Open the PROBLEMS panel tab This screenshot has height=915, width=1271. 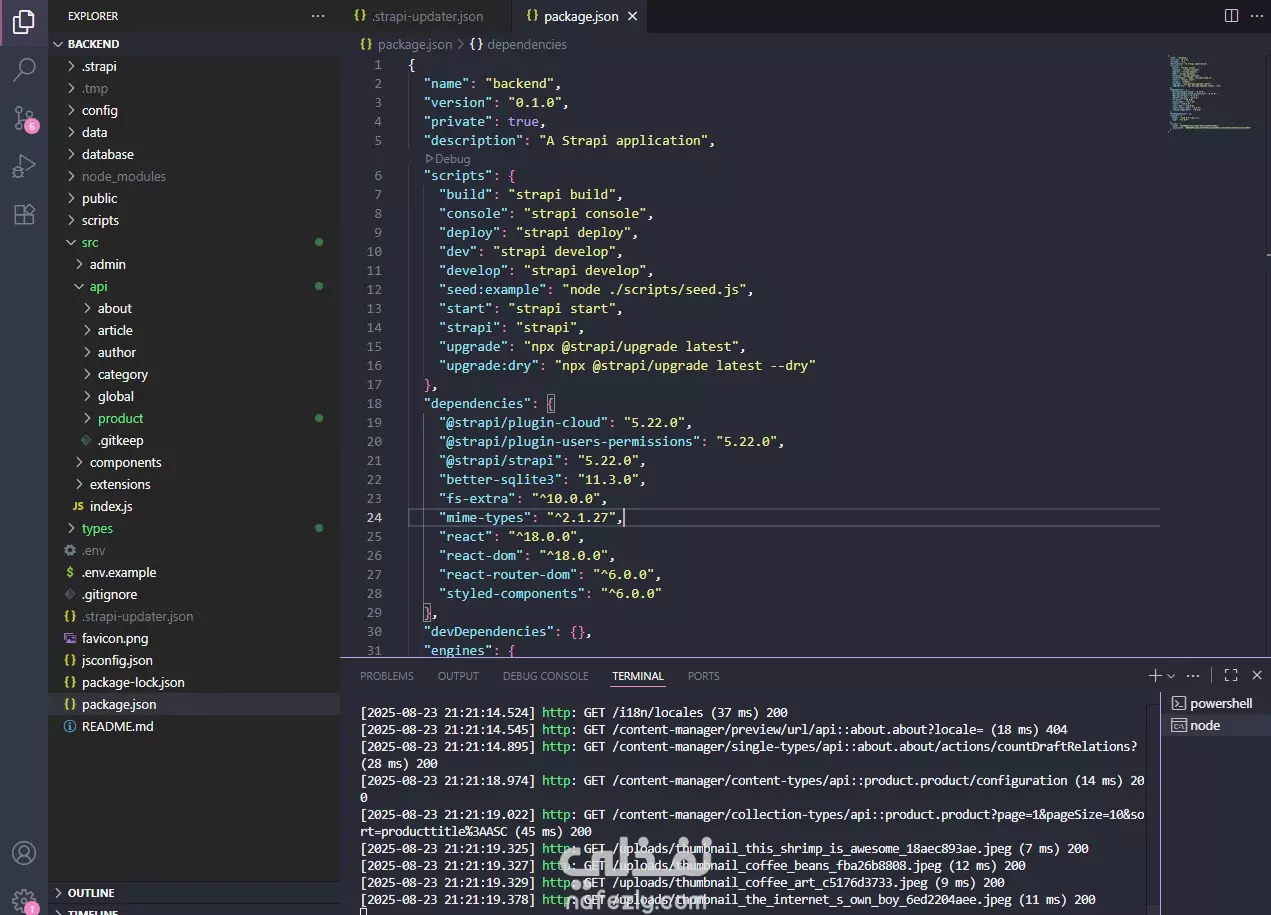click(387, 676)
